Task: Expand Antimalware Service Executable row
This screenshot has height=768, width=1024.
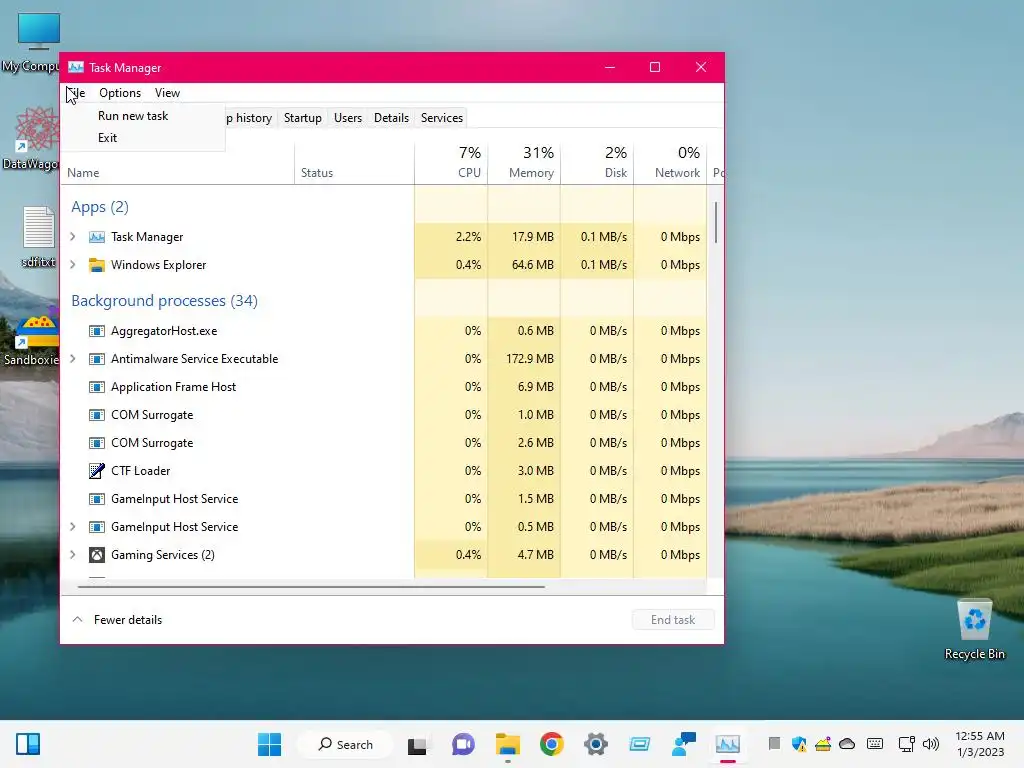Action: click(x=73, y=359)
